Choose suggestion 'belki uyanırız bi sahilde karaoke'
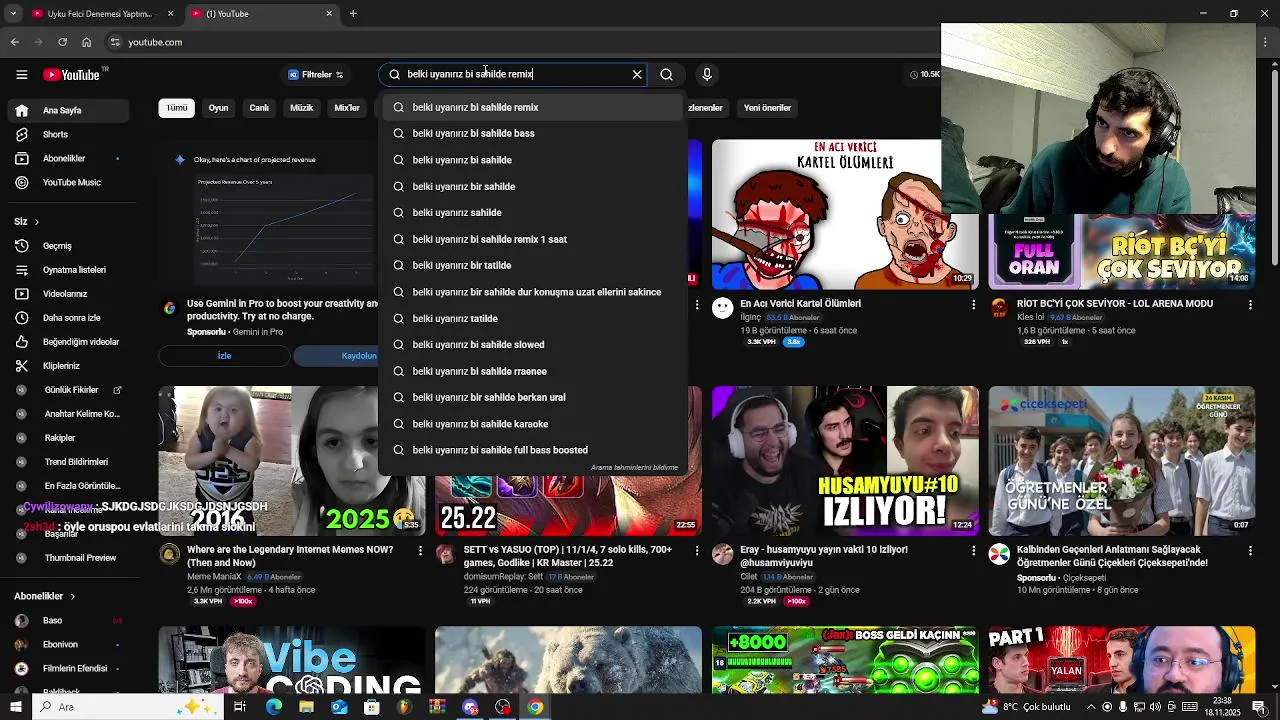 pyautogui.click(x=532, y=424)
